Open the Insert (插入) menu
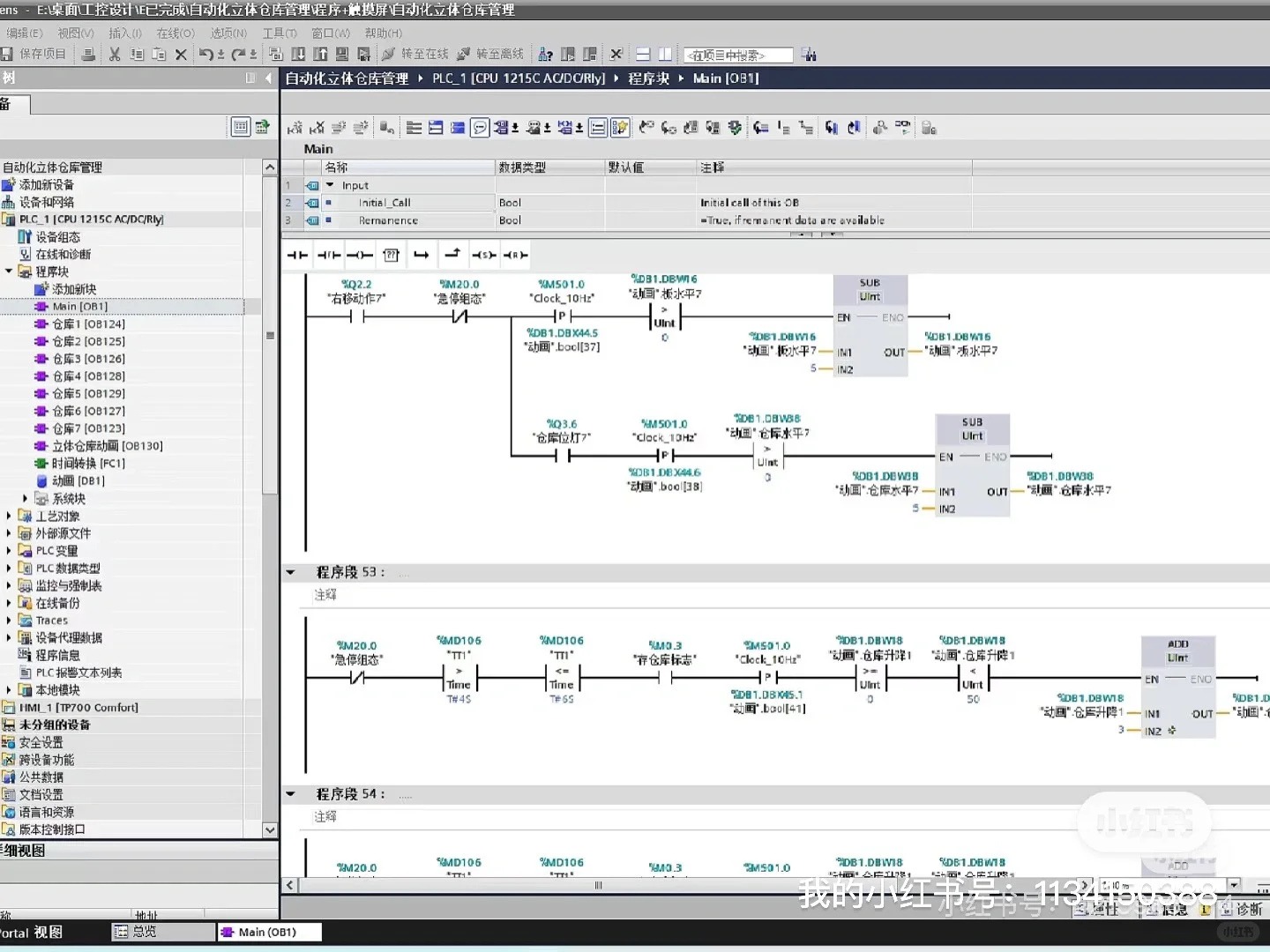The height and width of the screenshot is (952, 1270). (125, 33)
